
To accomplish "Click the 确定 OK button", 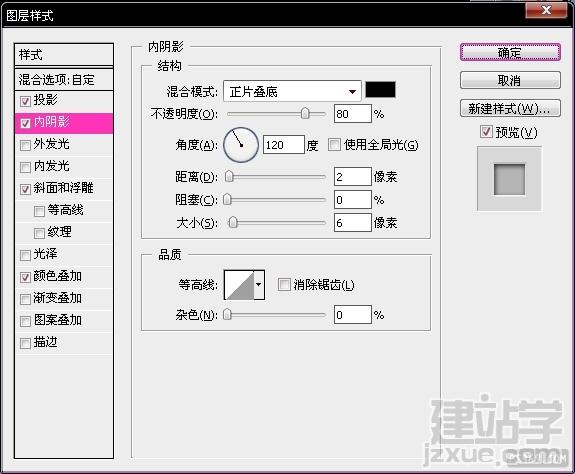I will pyautogui.click(x=510, y=52).
